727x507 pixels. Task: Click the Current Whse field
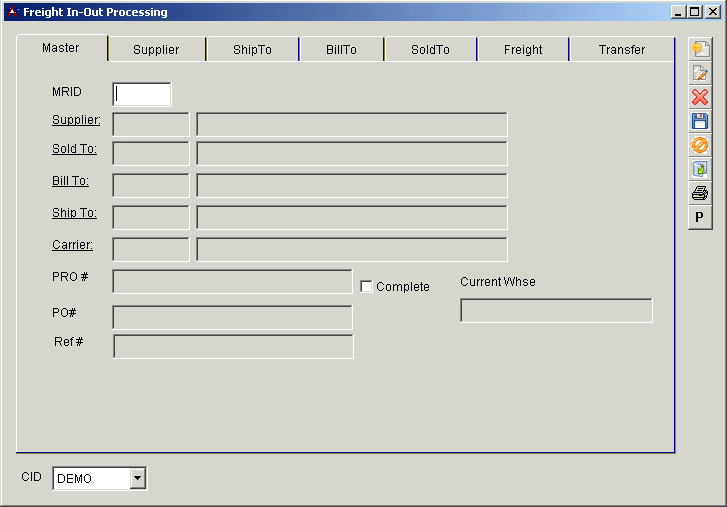pyautogui.click(x=556, y=311)
